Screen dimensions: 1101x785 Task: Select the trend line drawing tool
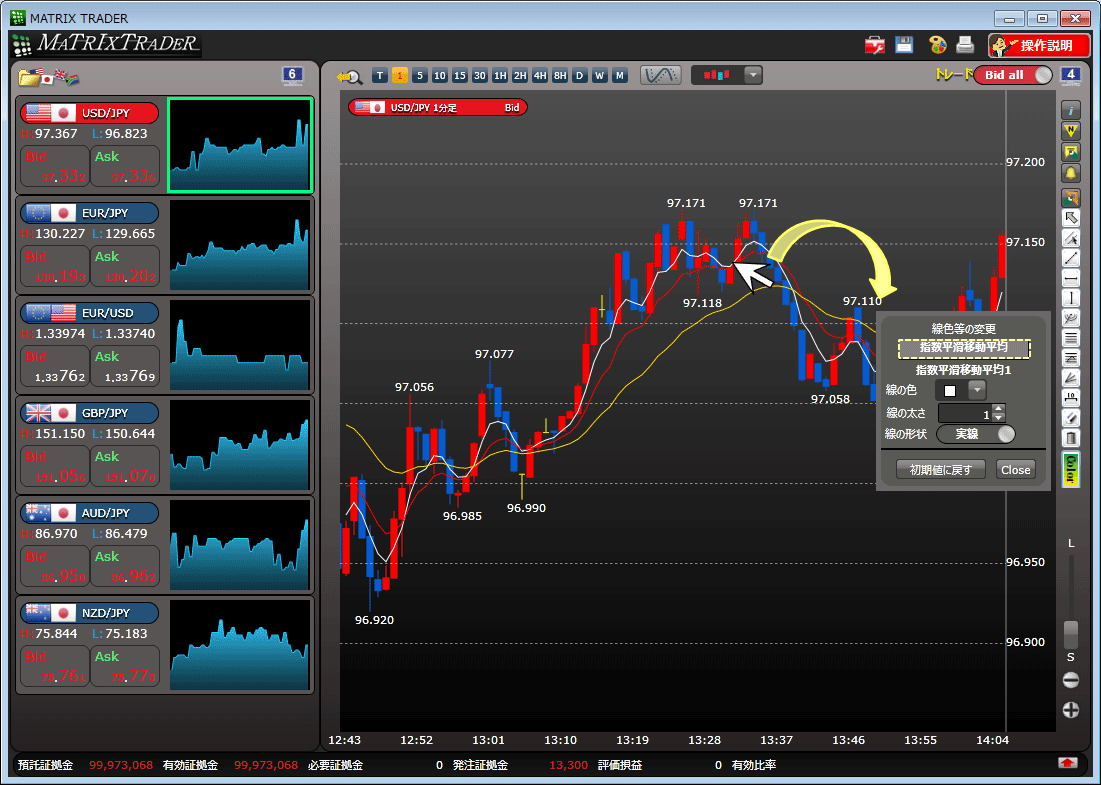[x=1070, y=258]
